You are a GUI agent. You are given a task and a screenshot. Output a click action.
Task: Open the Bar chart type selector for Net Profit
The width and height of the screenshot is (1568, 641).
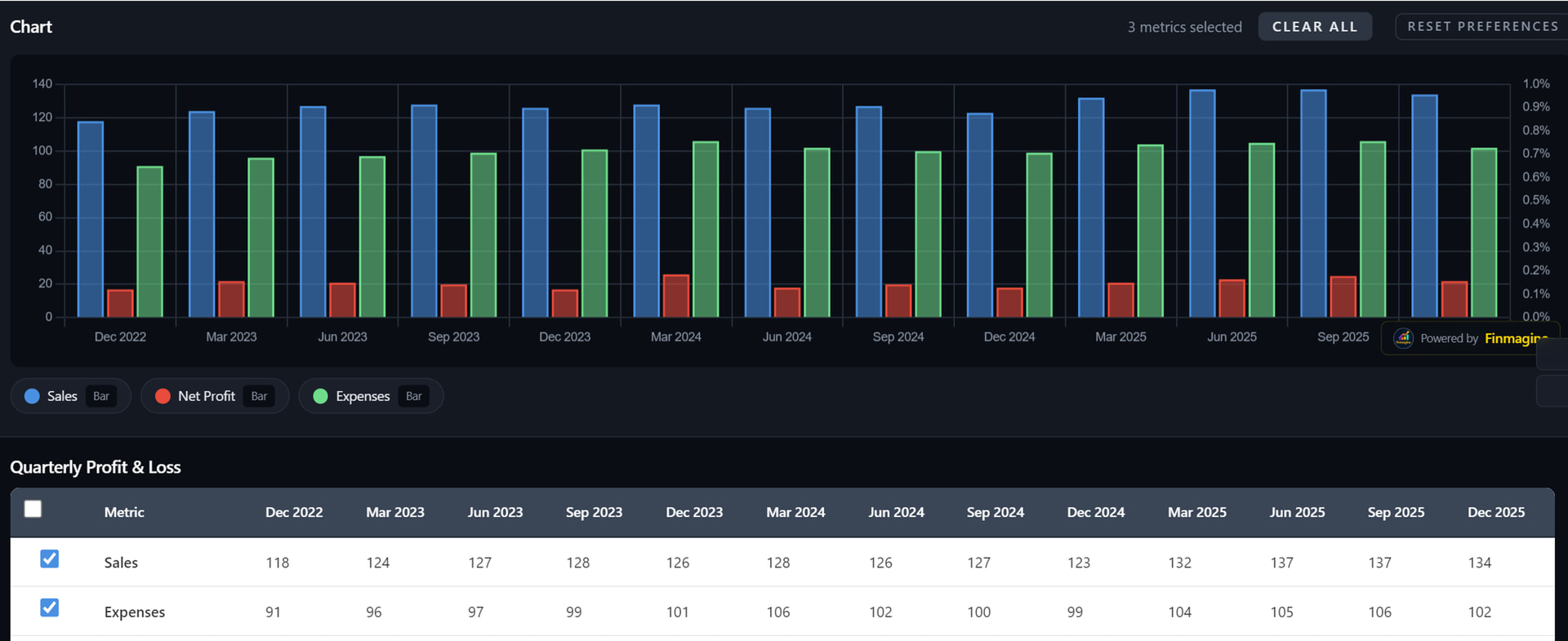point(259,396)
